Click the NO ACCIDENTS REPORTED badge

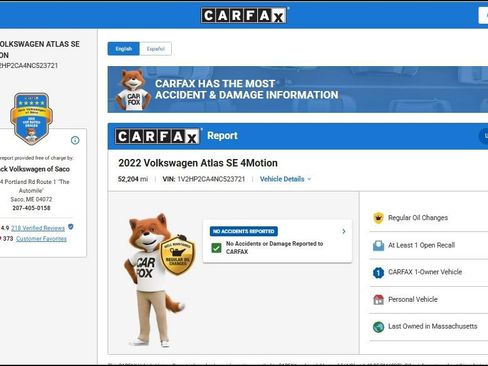244,231
